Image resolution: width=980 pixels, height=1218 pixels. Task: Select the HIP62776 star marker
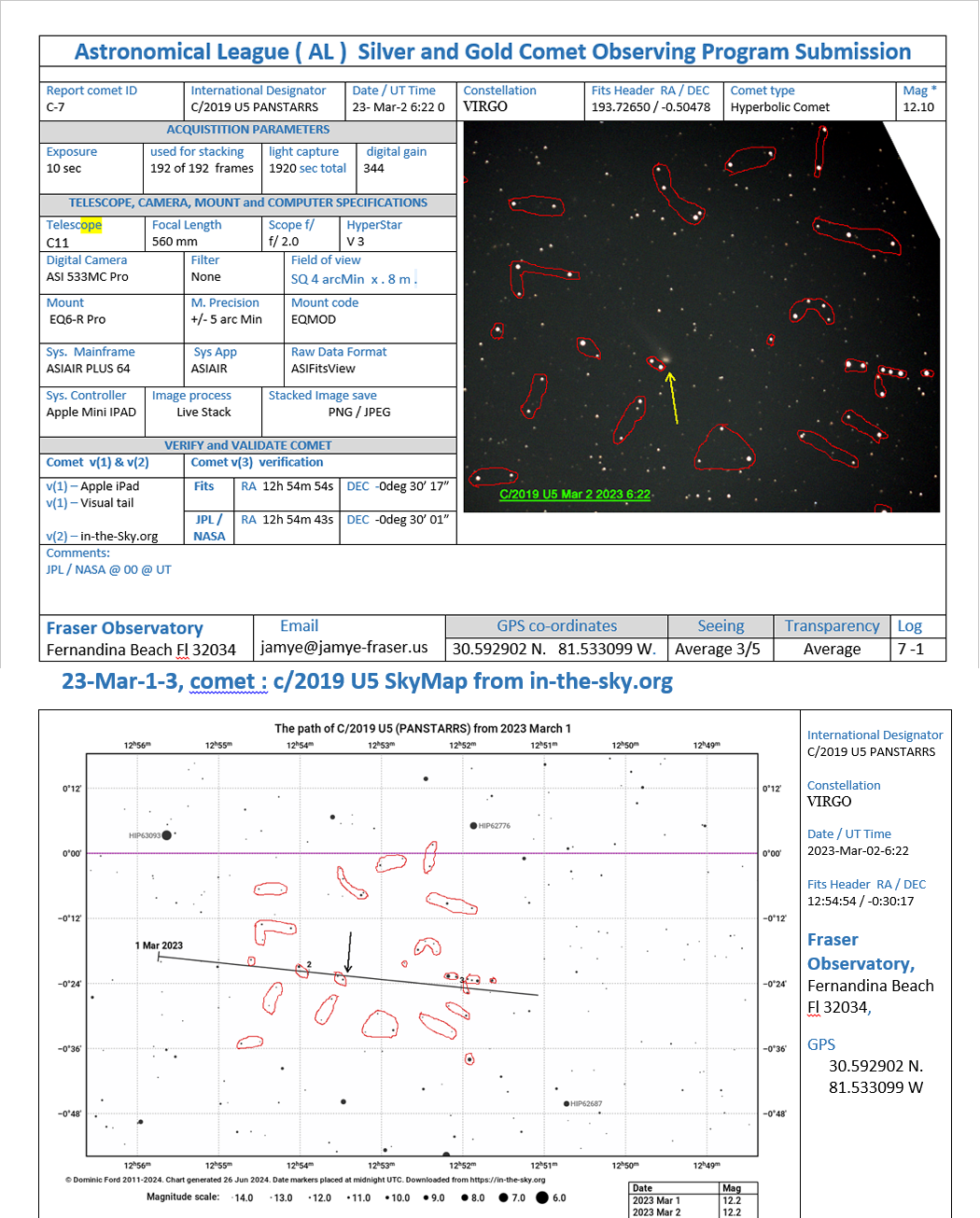tap(473, 826)
